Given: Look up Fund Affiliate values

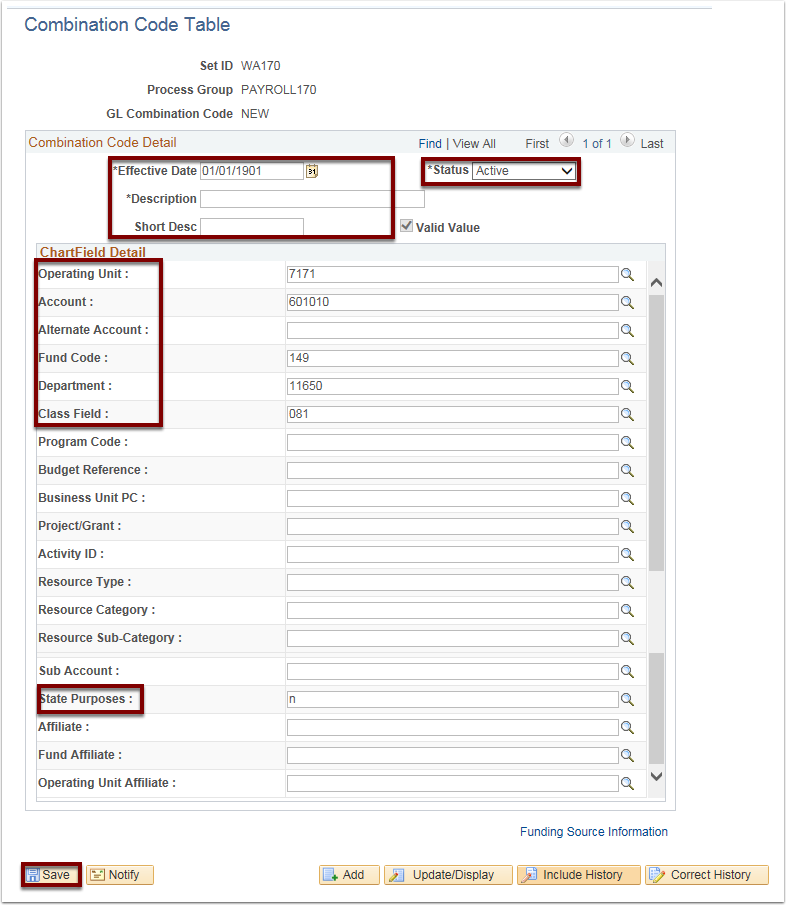Looking at the screenshot, I should 627,756.
